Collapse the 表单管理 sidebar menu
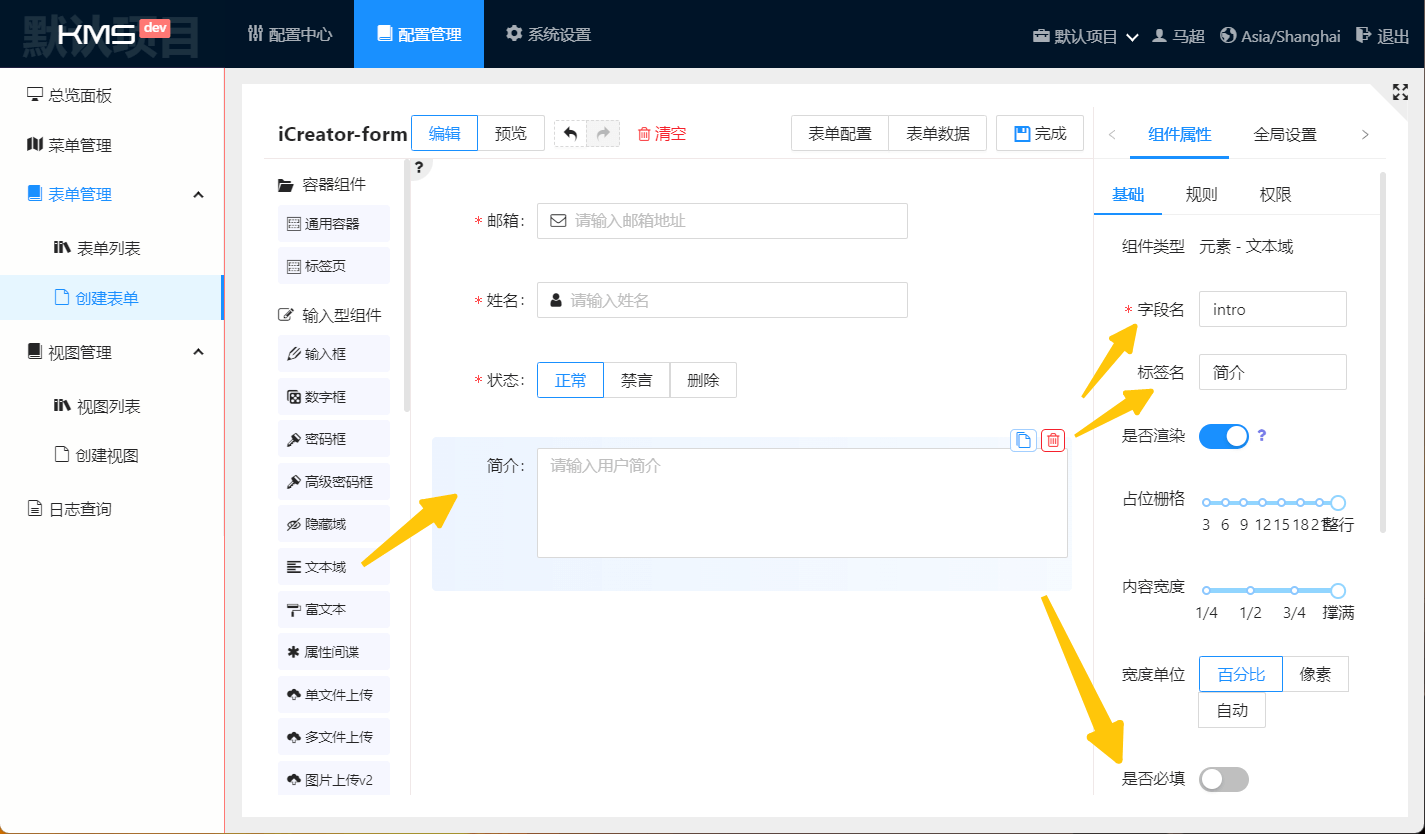This screenshot has width=1425, height=834. (x=198, y=194)
